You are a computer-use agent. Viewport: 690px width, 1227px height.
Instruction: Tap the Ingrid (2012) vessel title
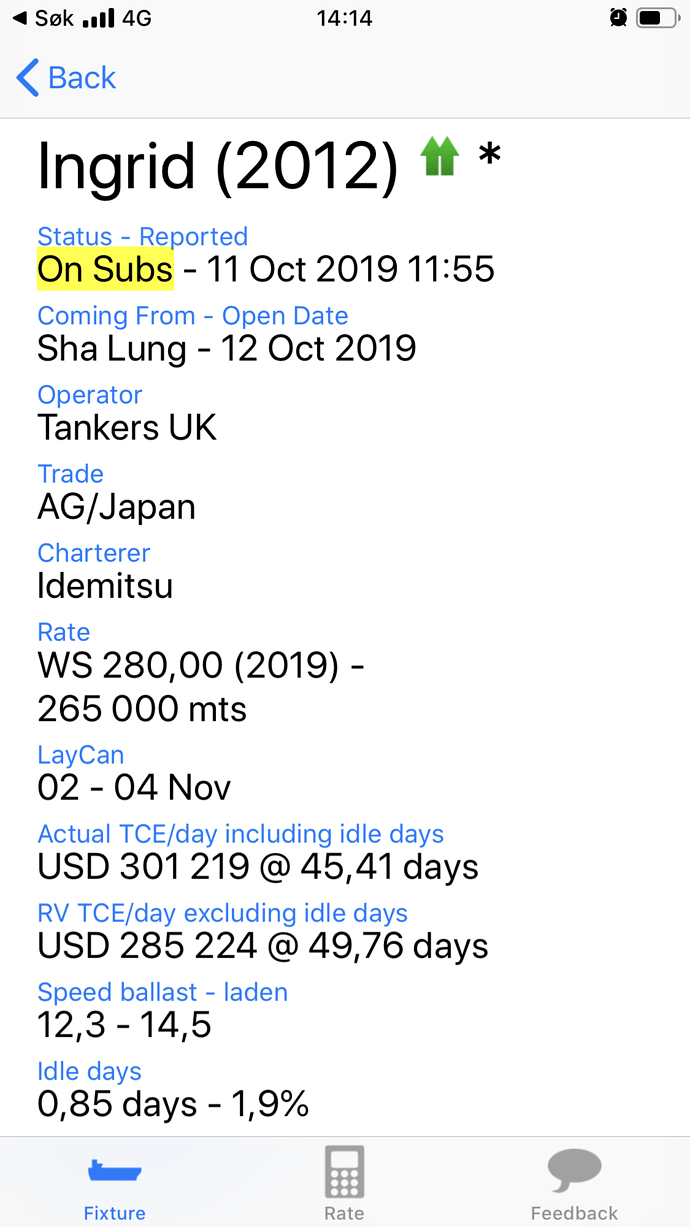point(218,165)
